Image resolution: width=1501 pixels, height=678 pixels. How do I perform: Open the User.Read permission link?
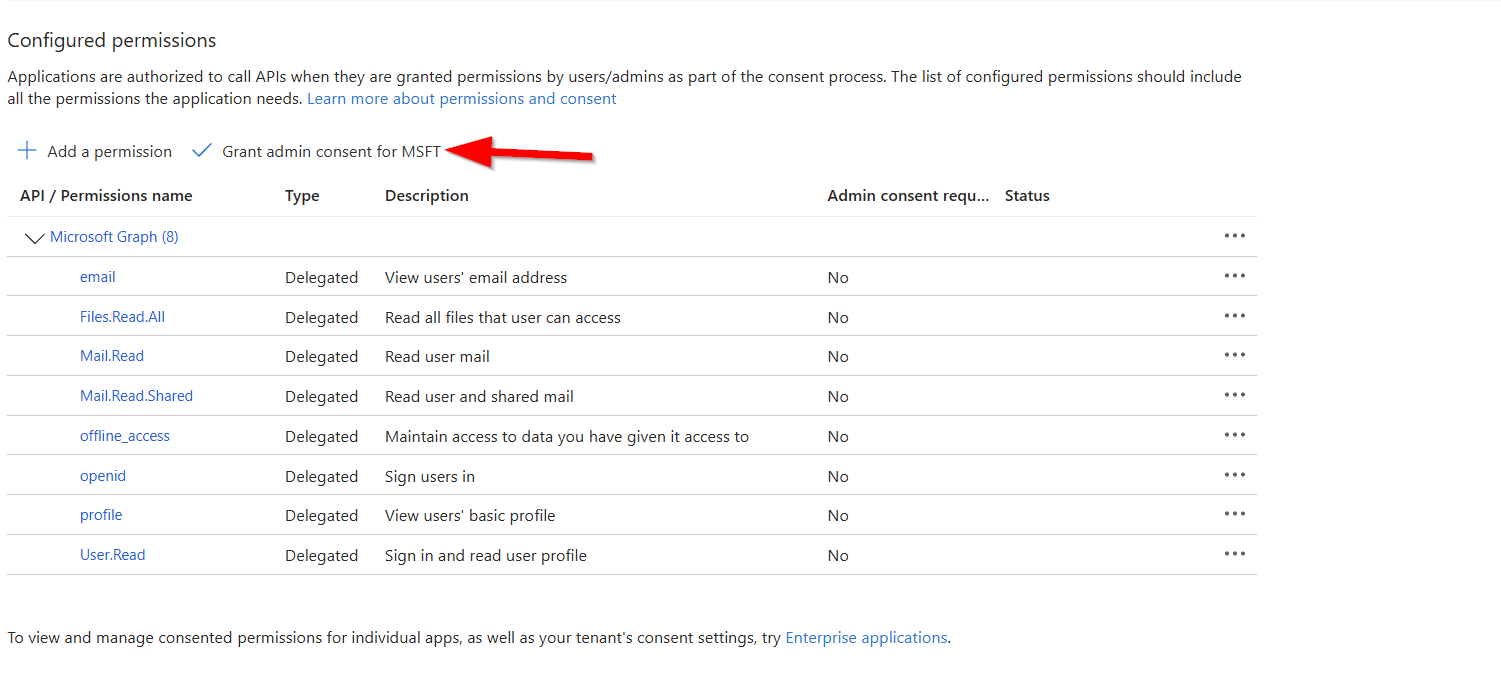click(112, 555)
